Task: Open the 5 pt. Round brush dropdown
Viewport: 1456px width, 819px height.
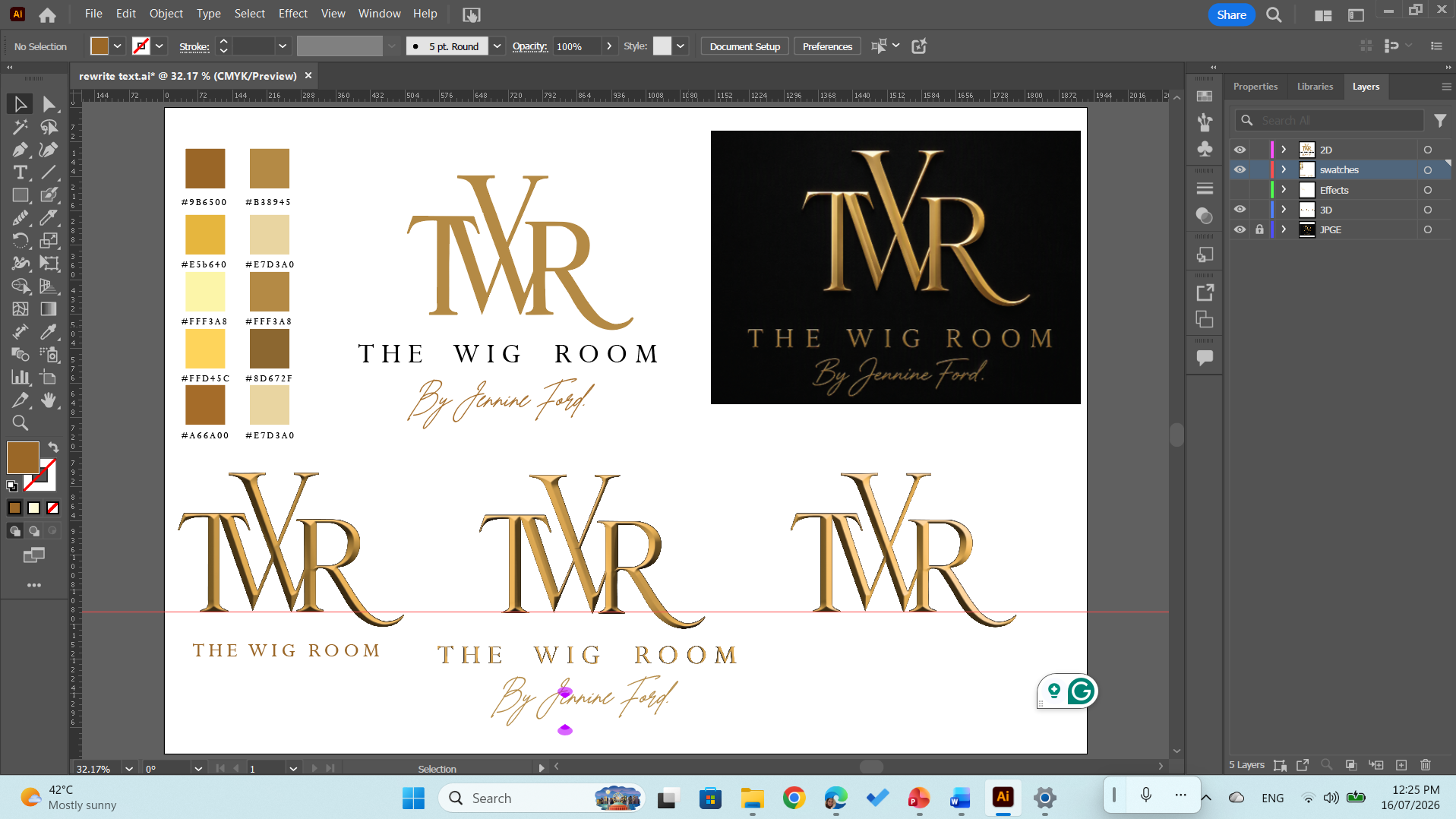Action: click(x=497, y=46)
